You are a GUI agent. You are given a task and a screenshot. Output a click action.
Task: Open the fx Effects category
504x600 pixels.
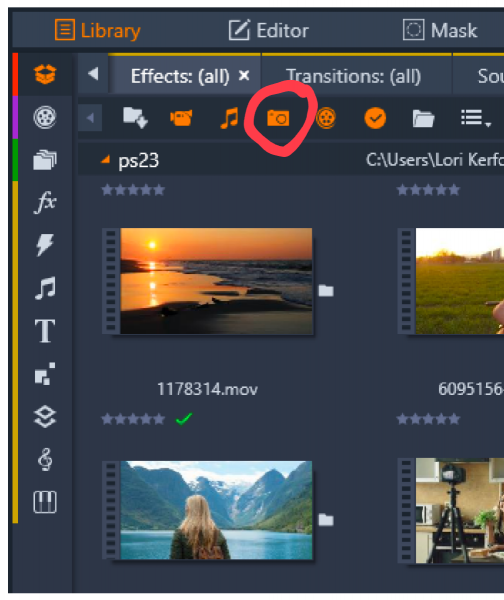[45, 202]
